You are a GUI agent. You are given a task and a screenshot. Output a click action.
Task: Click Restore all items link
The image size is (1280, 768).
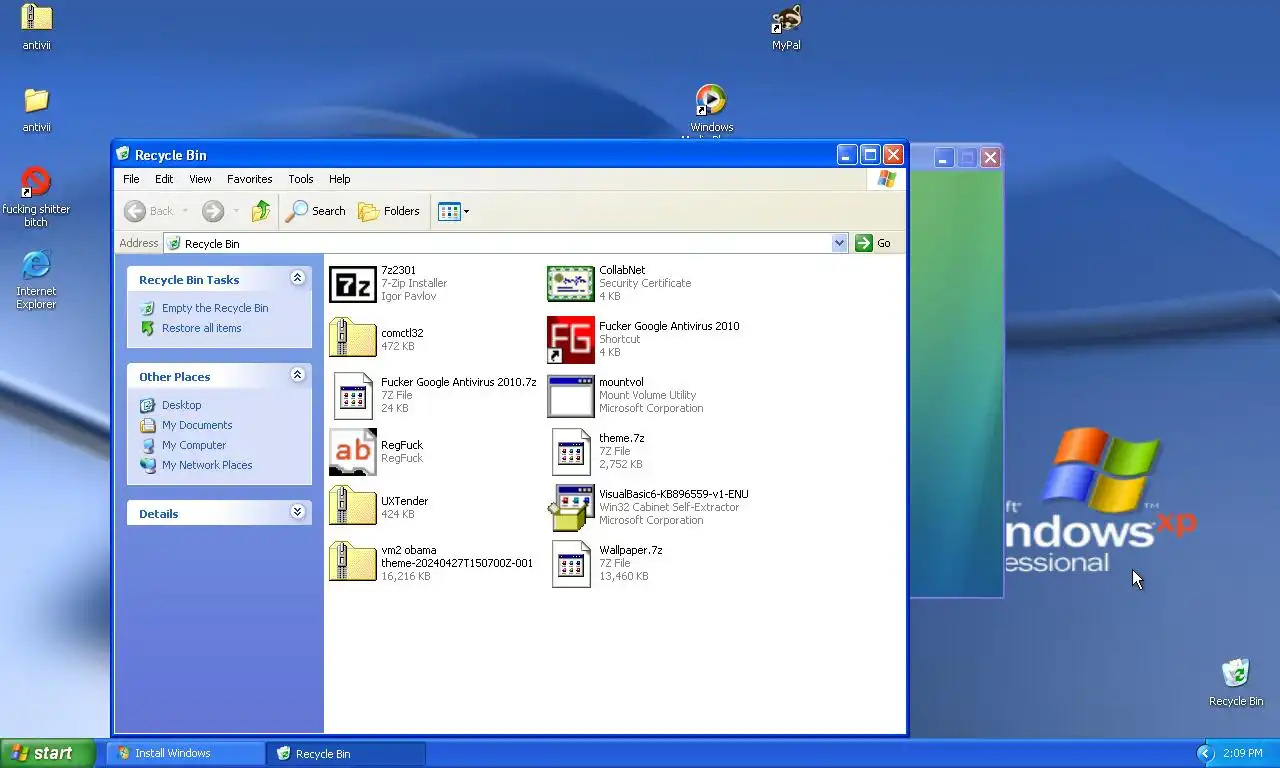(202, 328)
